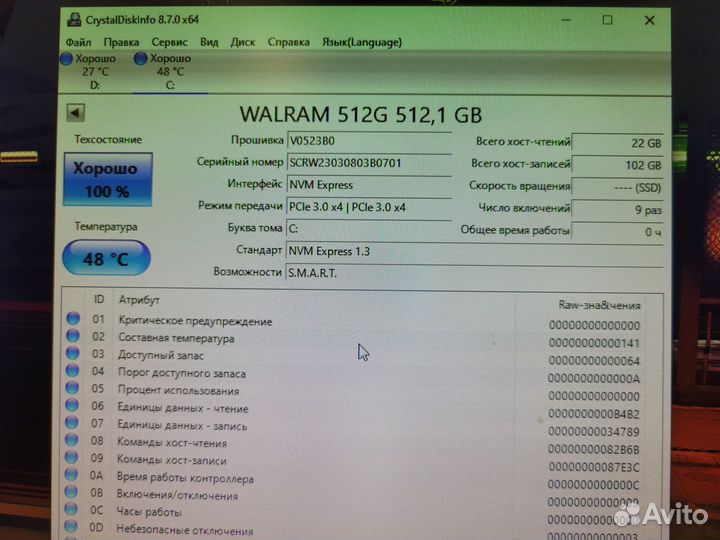
Task: Select attribute Процент использования
Action: [x=179, y=391]
